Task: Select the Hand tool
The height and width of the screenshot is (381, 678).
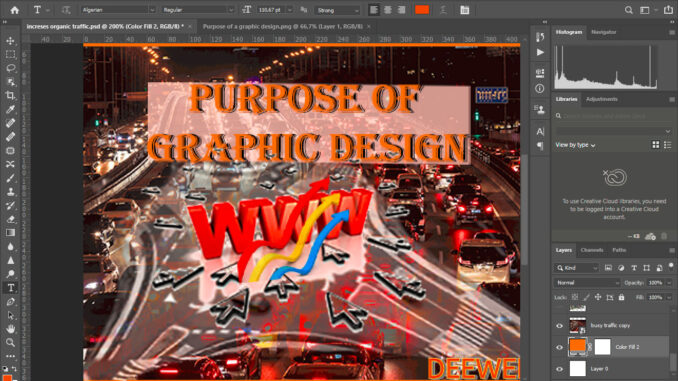Action: point(10,329)
